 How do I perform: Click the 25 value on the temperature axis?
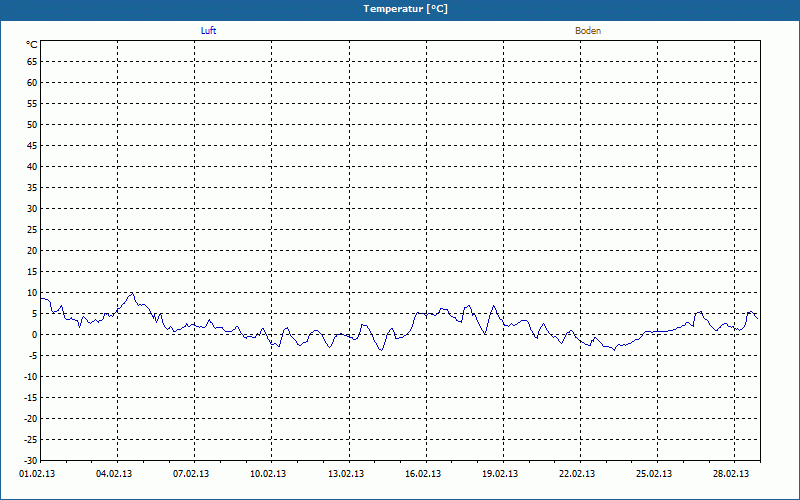32,230
